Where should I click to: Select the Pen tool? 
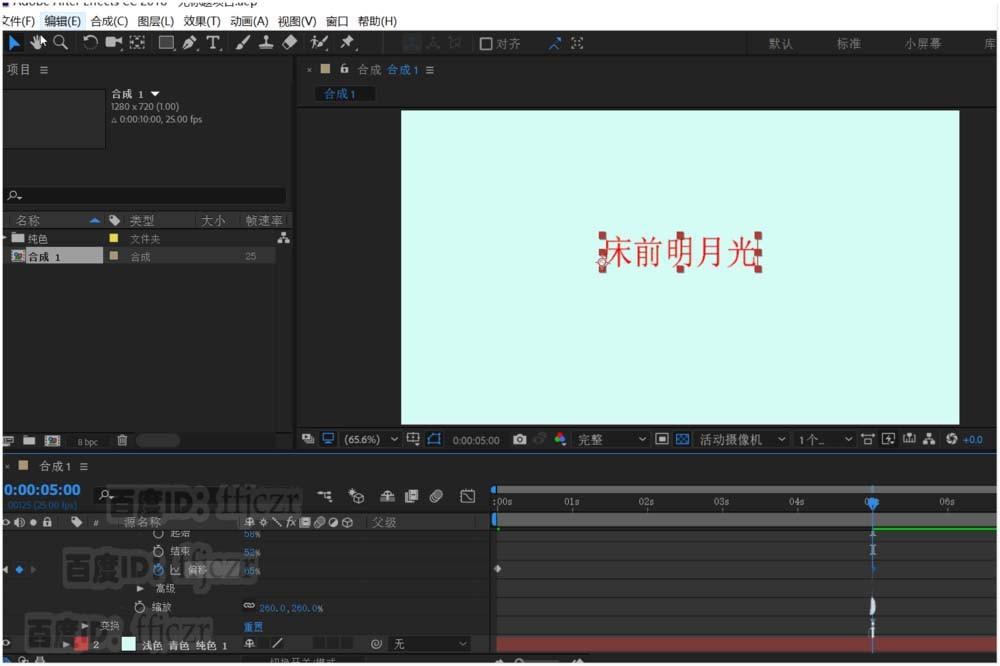coord(188,42)
